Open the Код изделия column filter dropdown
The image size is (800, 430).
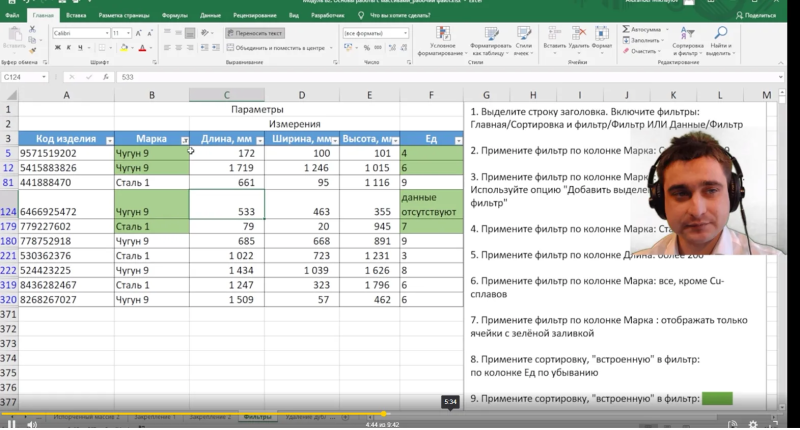click(110, 140)
